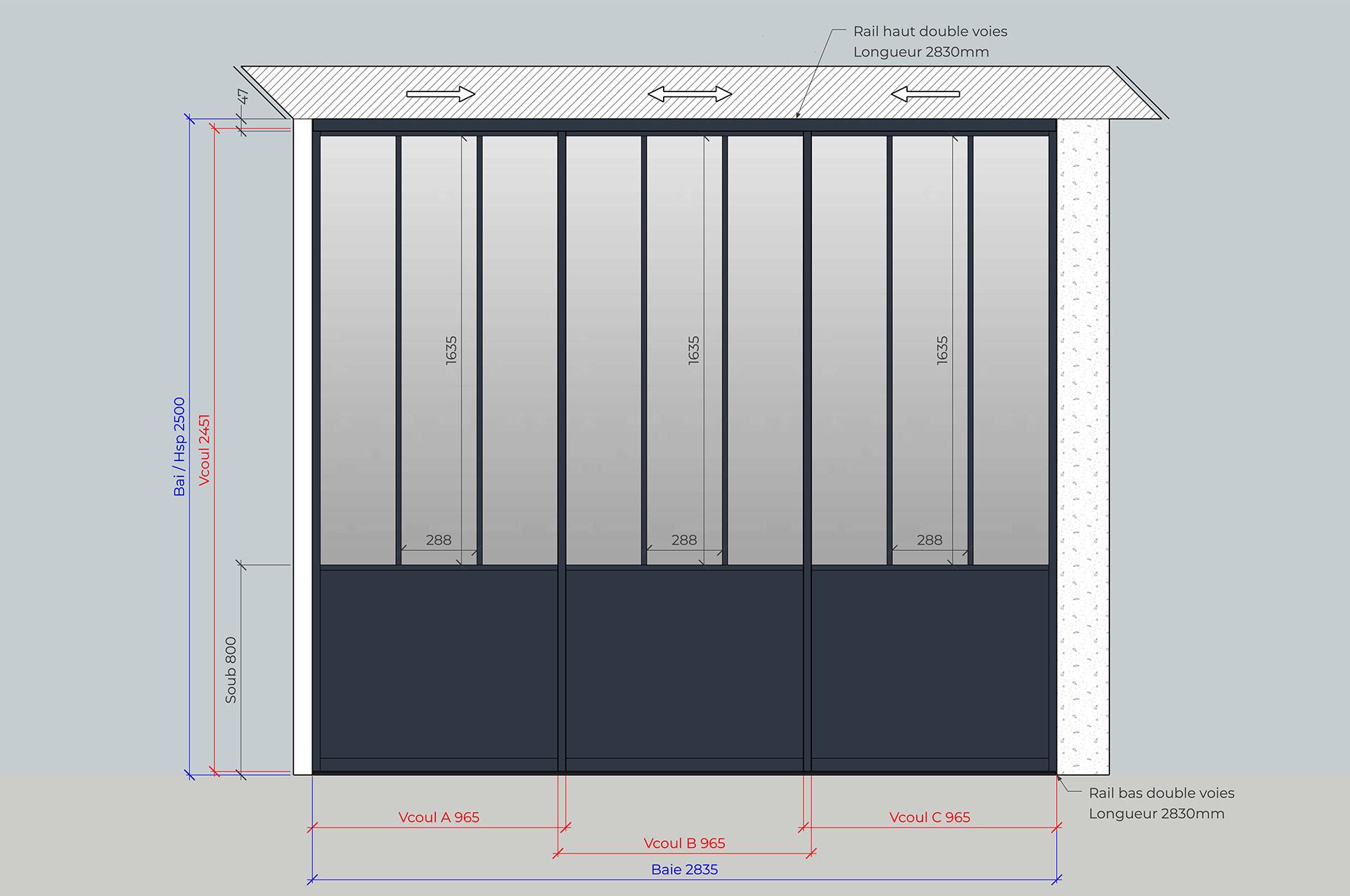Image resolution: width=1350 pixels, height=896 pixels.
Task: Click the dark solid lower panel of door C
Action: pyautogui.click(x=930, y=664)
